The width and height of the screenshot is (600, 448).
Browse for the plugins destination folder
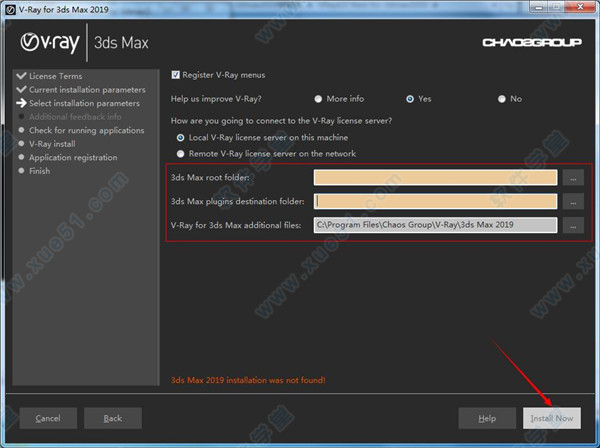click(x=573, y=201)
